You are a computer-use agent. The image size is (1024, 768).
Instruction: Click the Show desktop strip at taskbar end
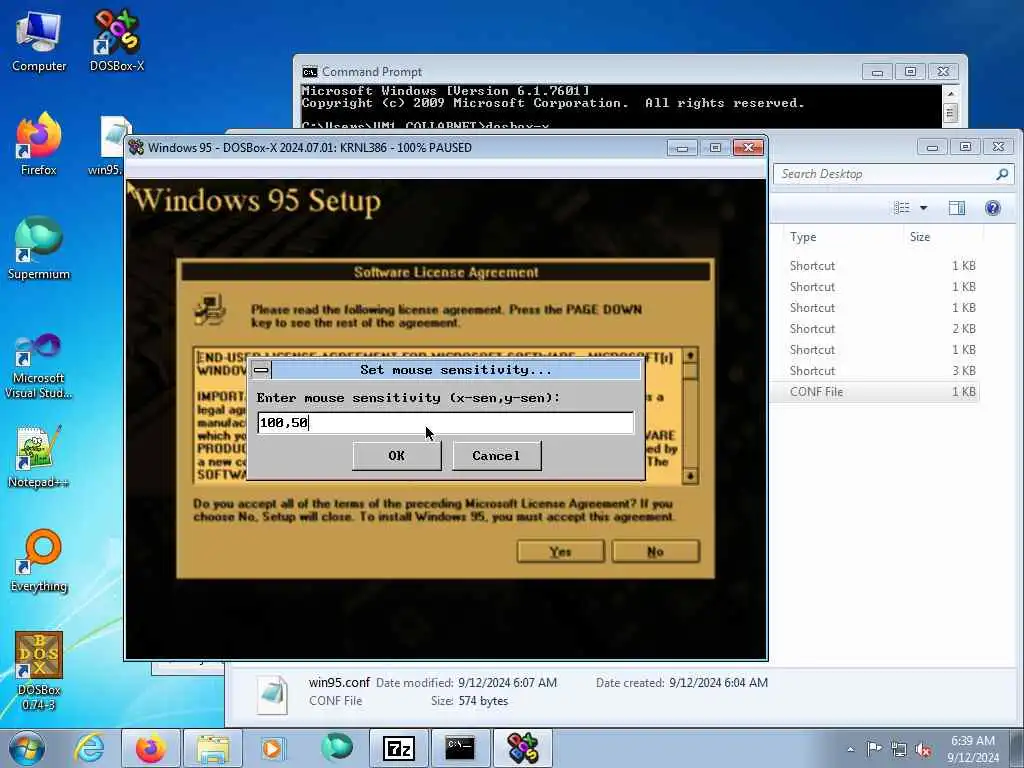point(1017,748)
